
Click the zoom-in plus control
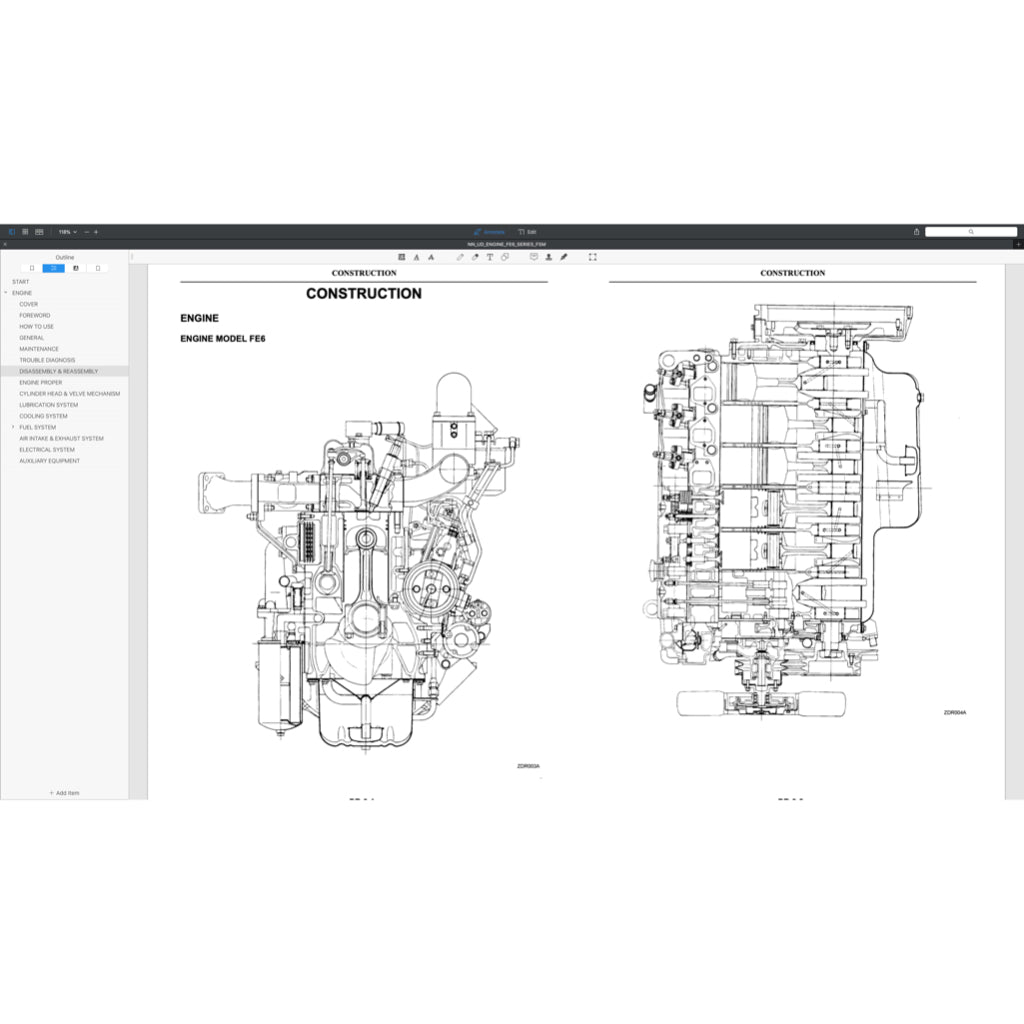click(x=96, y=231)
